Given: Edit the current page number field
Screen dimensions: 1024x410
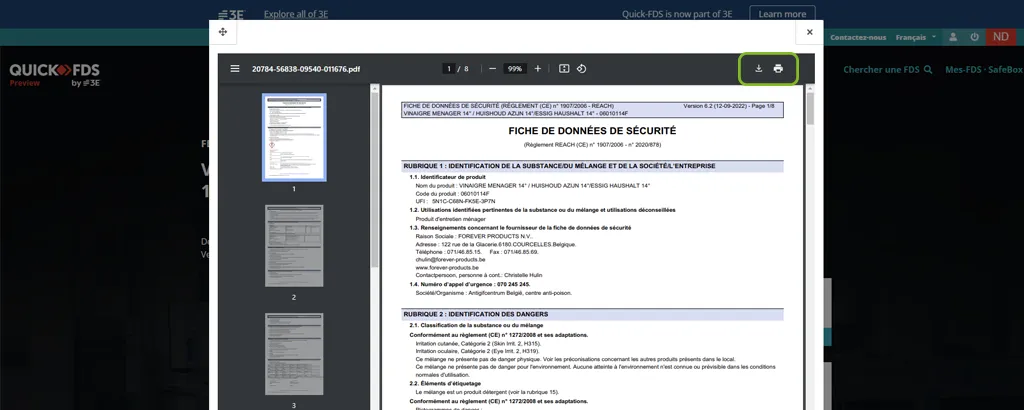Looking at the screenshot, I should pos(449,69).
